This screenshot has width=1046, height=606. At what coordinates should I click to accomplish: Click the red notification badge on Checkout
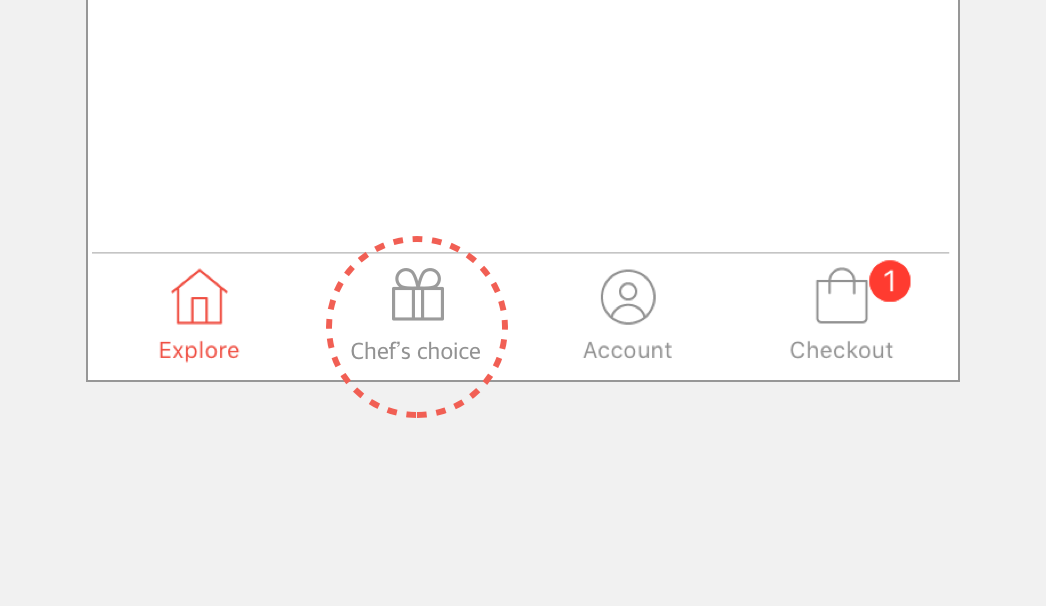890,281
